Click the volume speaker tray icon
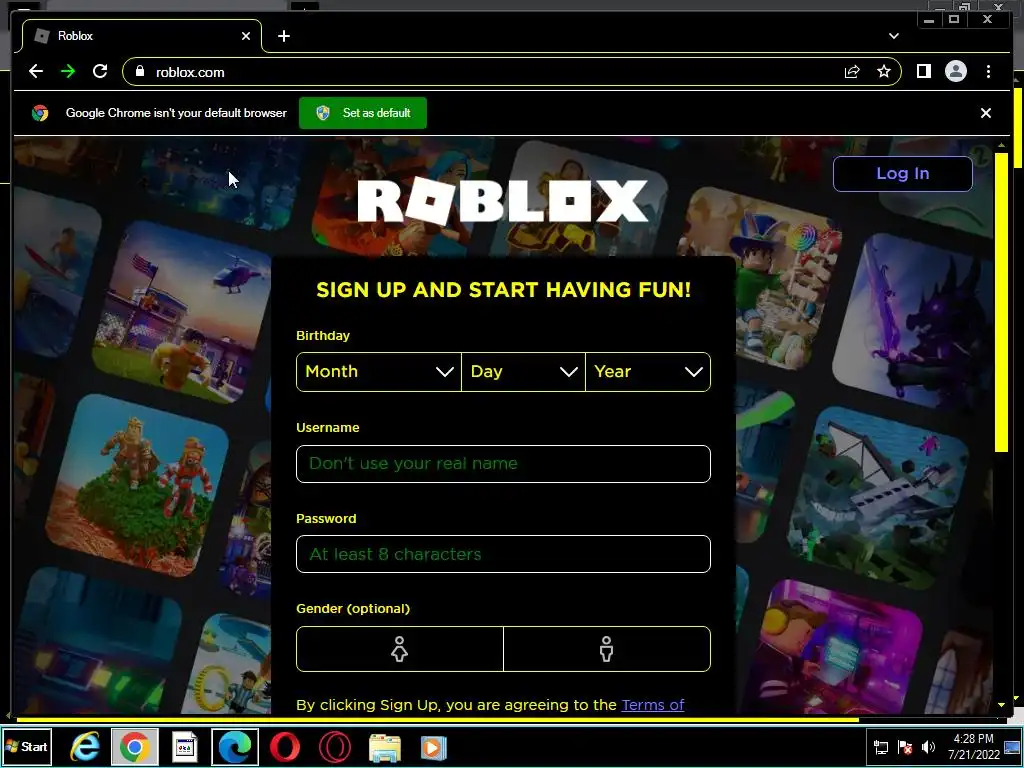 point(928,746)
